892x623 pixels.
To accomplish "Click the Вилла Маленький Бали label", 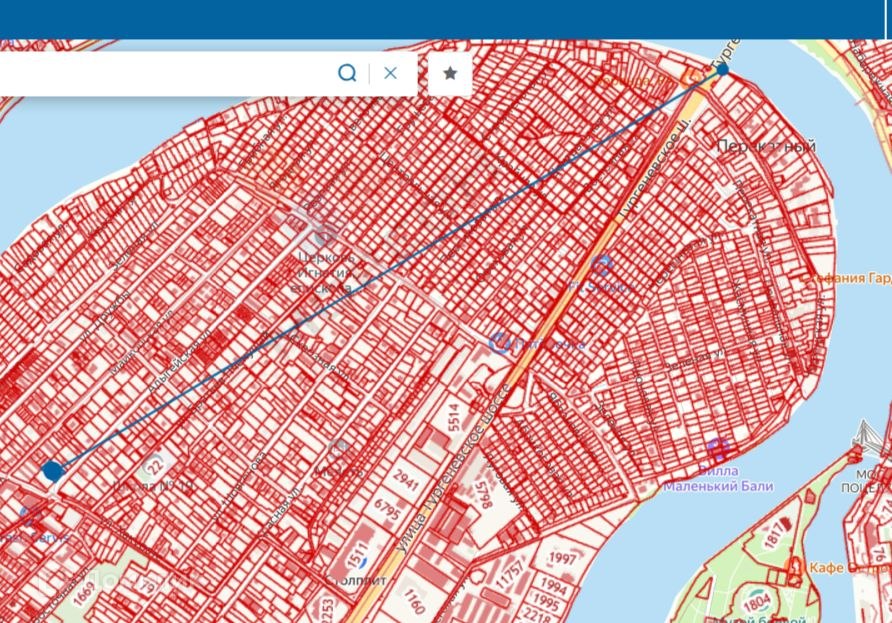I will pos(718,479).
